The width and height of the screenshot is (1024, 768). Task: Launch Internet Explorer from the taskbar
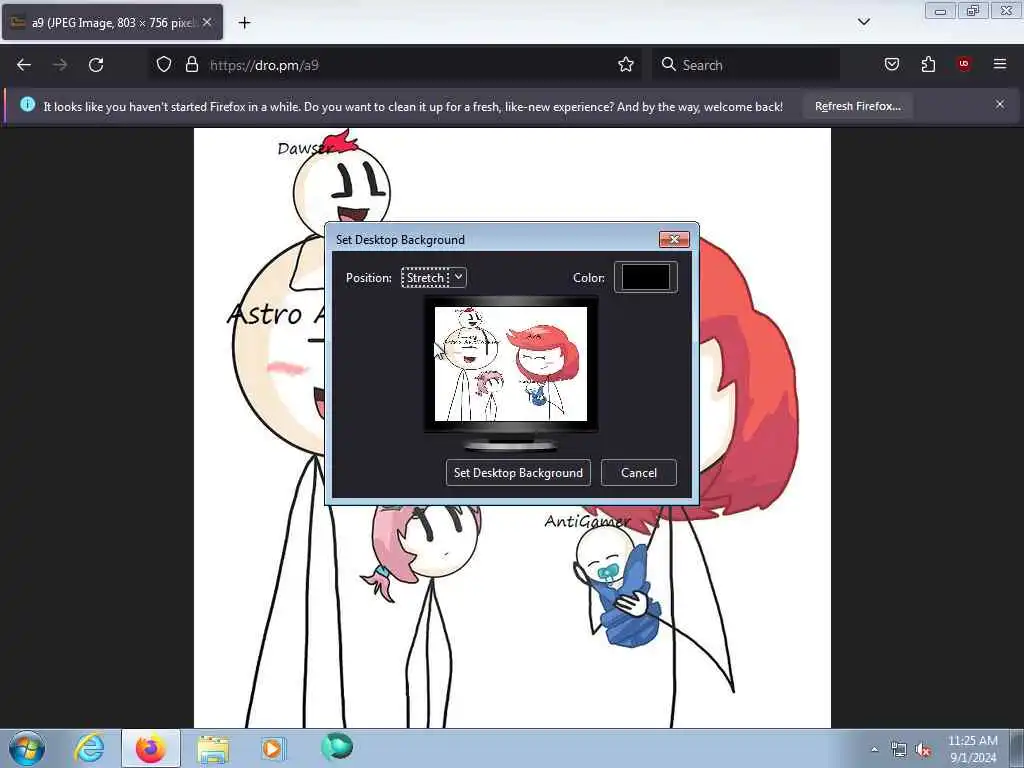89,748
